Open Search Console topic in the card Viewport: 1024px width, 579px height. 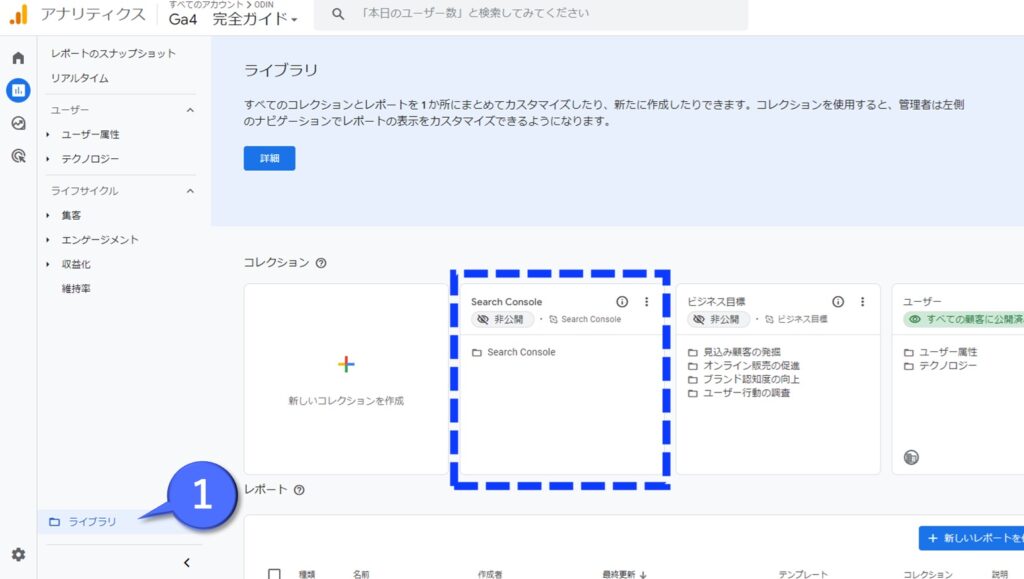pyautogui.click(x=521, y=352)
